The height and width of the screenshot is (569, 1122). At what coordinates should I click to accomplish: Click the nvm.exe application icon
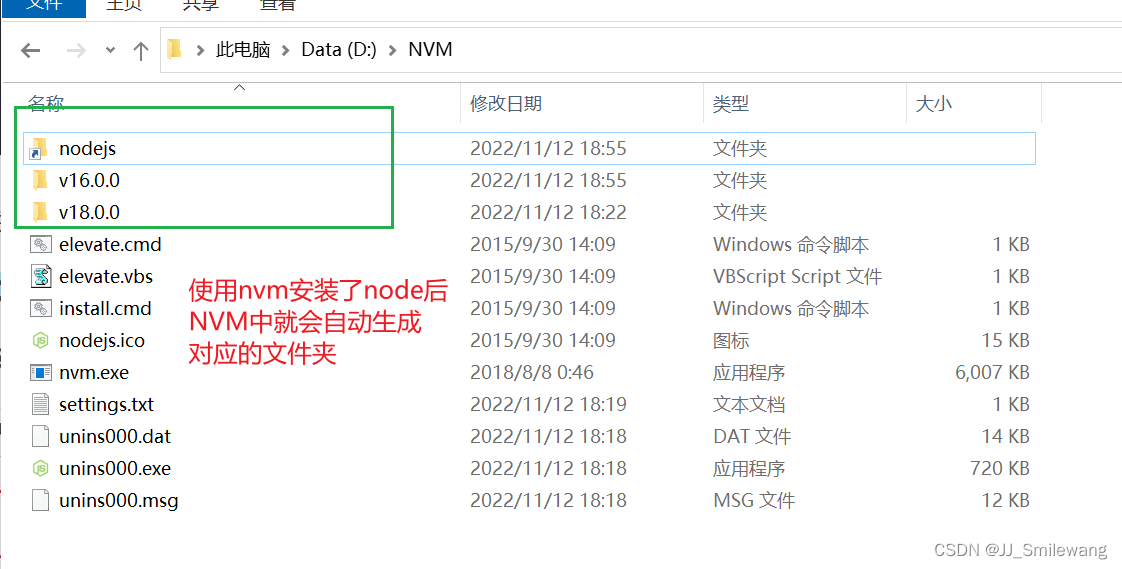pos(40,373)
